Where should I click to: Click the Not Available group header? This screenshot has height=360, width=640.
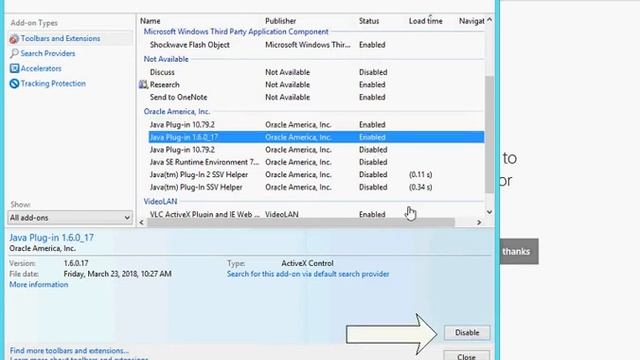click(166, 59)
